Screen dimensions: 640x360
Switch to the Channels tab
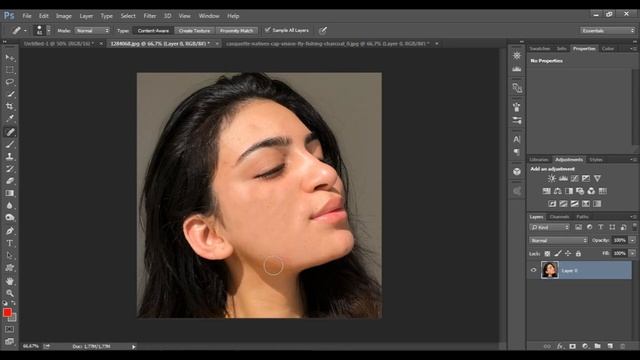tap(559, 217)
